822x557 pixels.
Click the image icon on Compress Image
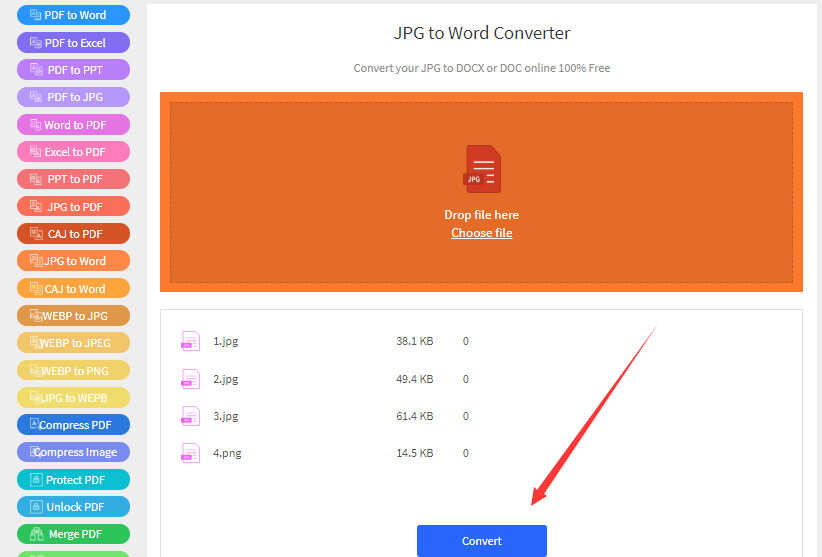(x=35, y=451)
